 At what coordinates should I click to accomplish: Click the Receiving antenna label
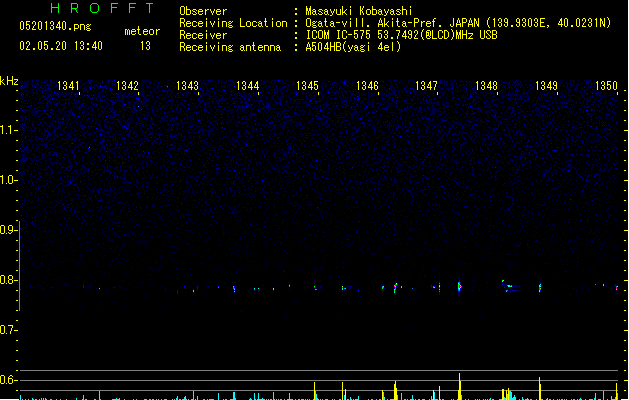pos(230,47)
